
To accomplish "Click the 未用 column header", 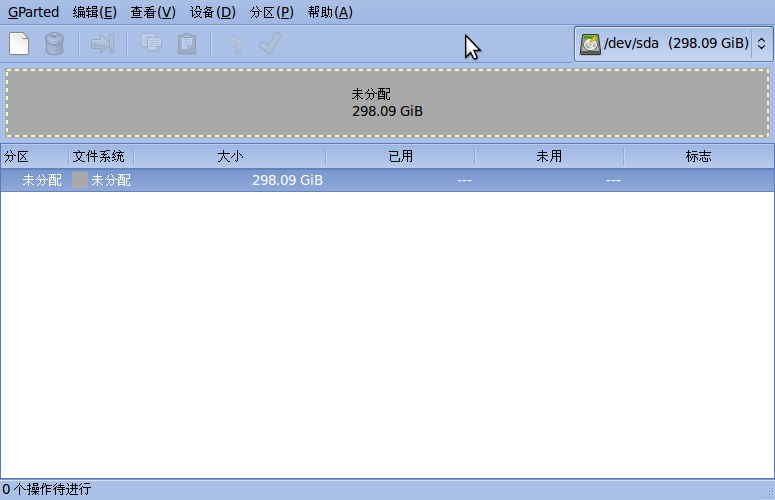I will (549, 157).
